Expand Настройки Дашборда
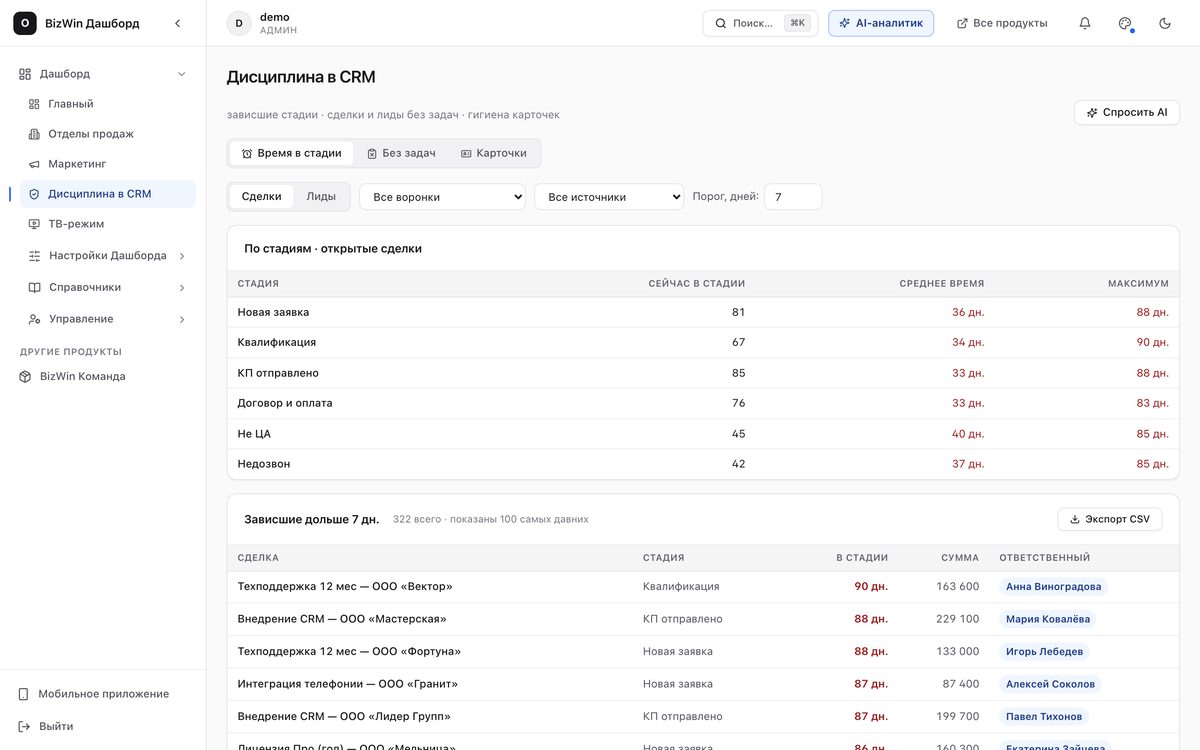The height and width of the screenshot is (750, 1200). coord(108,256)
